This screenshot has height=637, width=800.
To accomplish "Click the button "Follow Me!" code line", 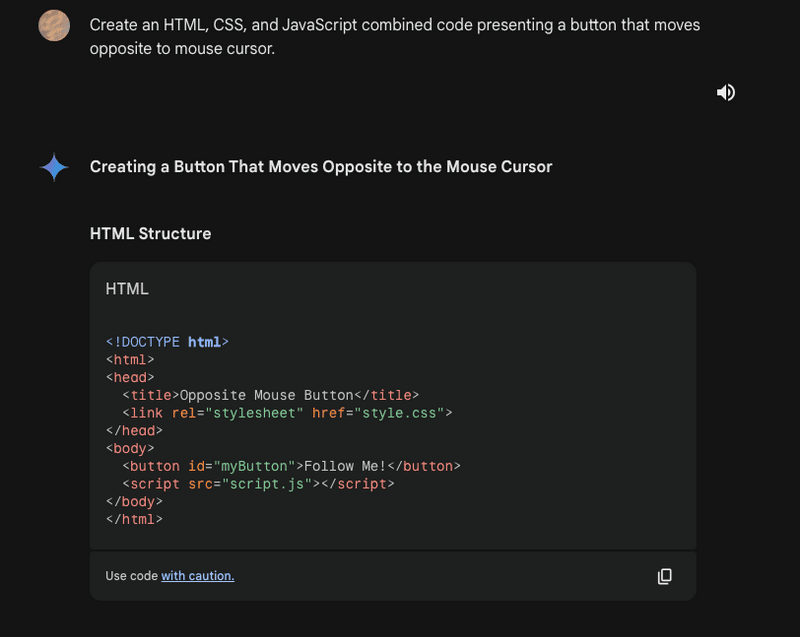I will [291, 466].
